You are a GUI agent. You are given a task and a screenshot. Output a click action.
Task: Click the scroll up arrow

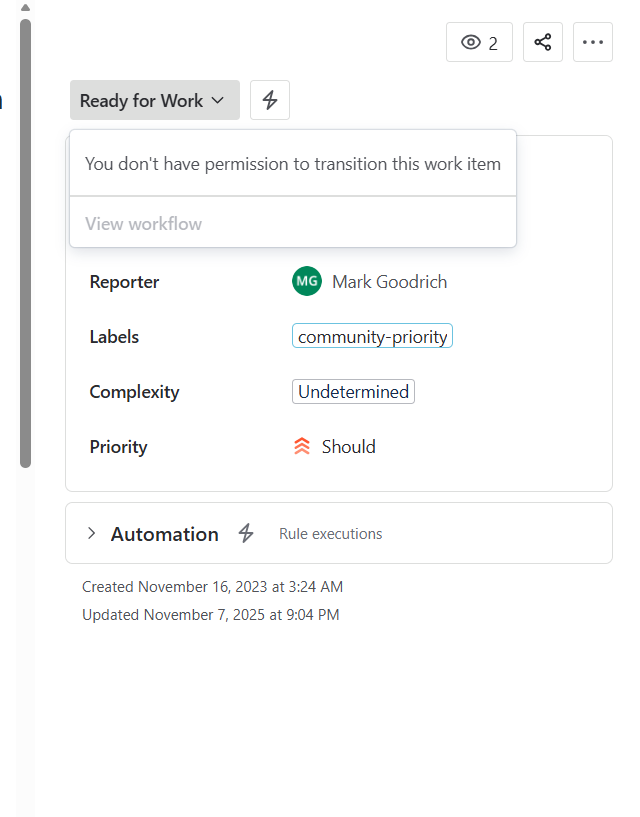(25, 7)
